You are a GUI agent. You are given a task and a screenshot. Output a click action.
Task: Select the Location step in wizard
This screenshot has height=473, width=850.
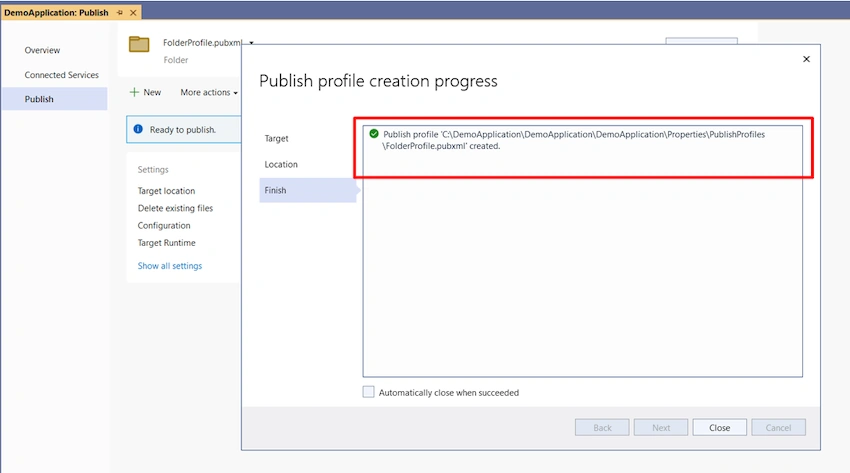coord(281,165)
